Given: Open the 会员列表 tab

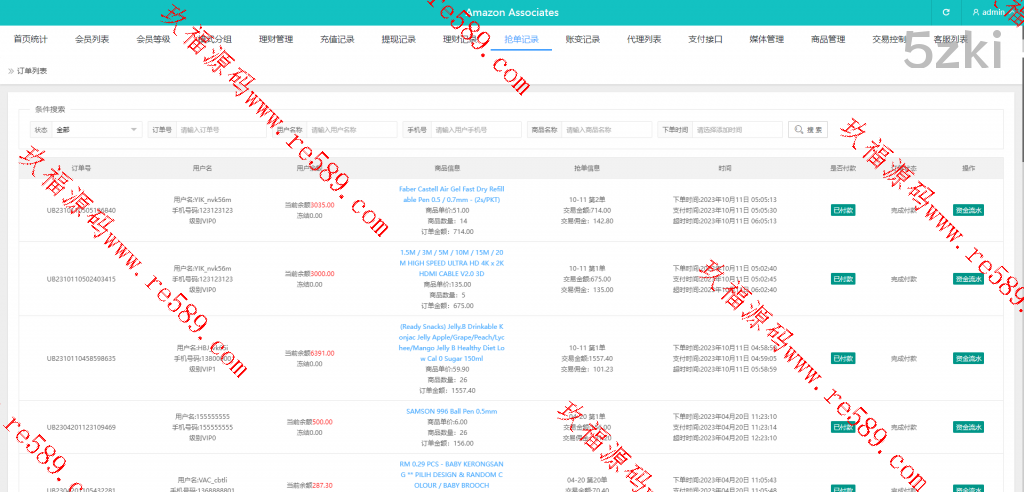Looking at the screenshot, I should pyautogui.click(x=92, y=39).
